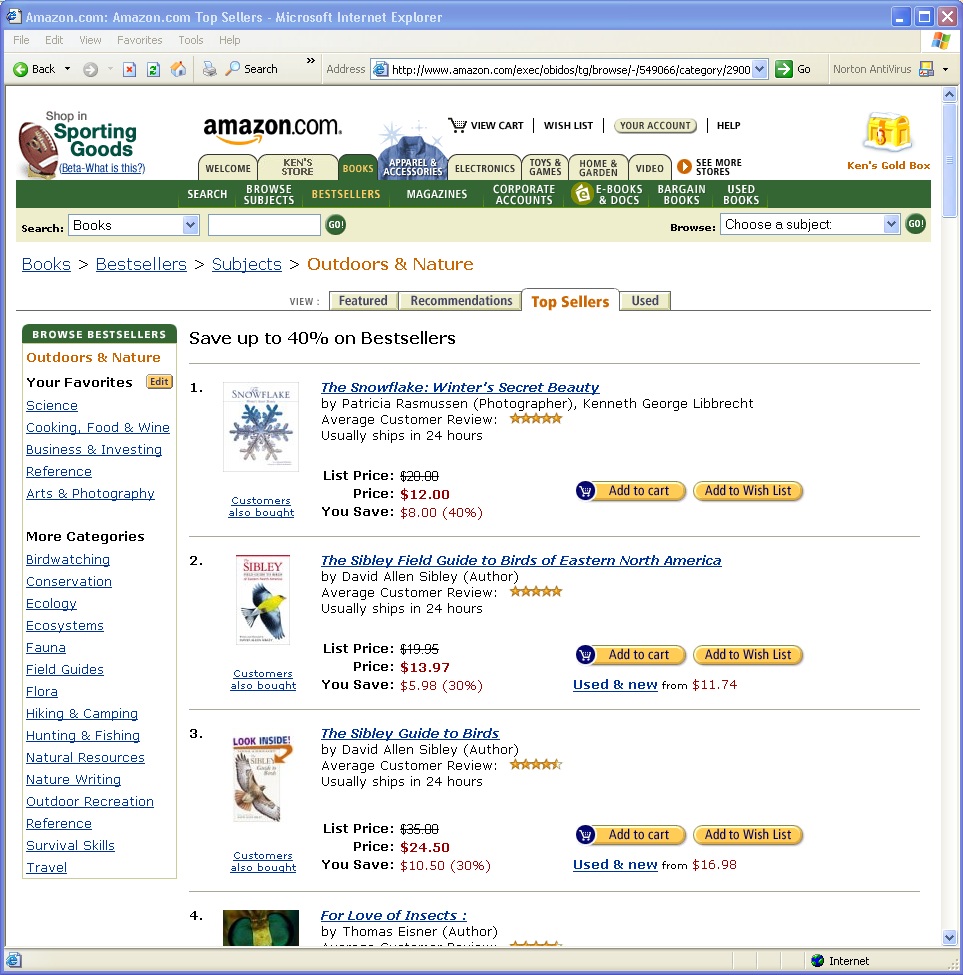Click cart icon for Sibley Field Guide Eastern

coord(585,655)
